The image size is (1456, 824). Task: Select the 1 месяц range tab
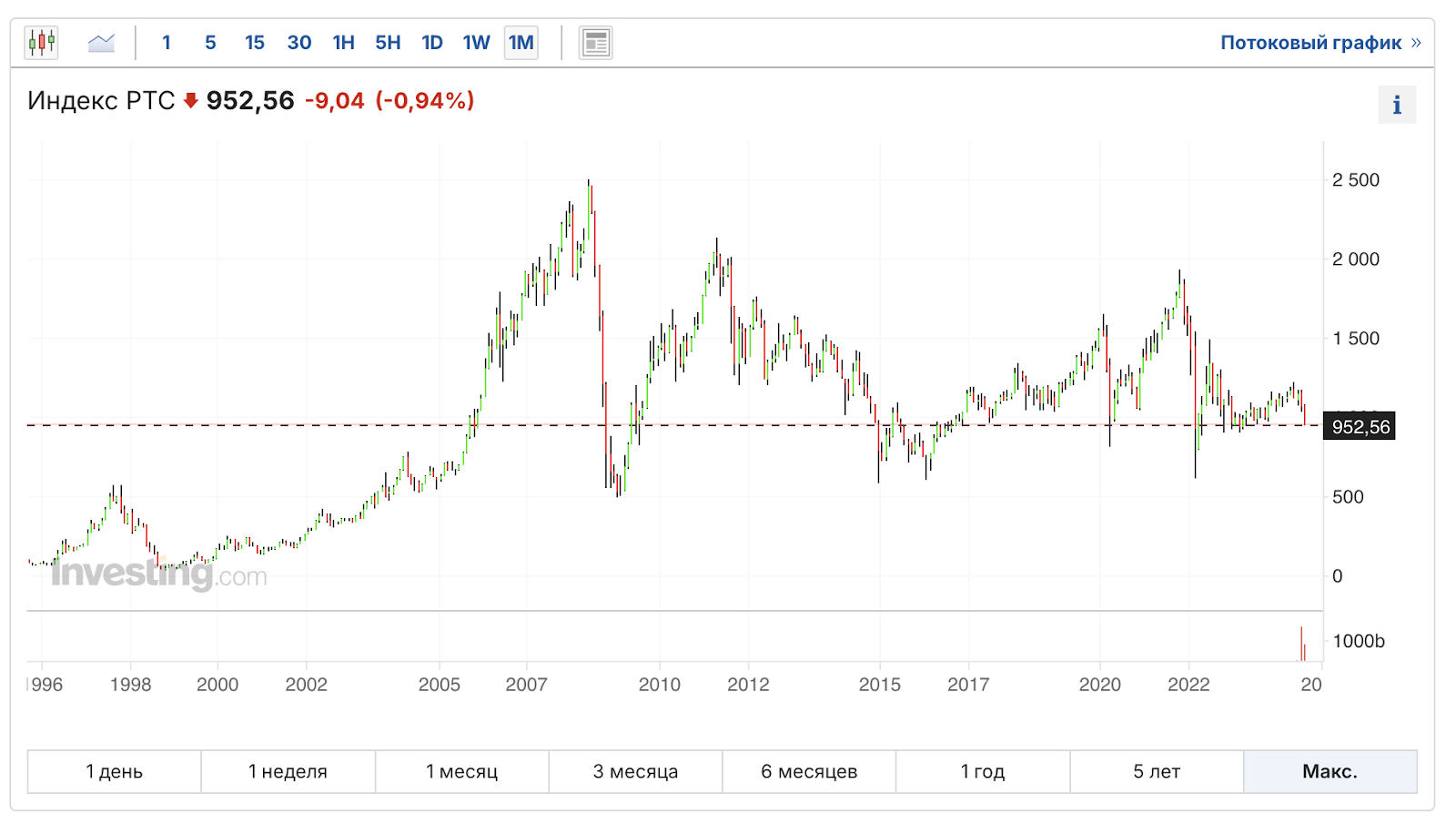(461, 772)
